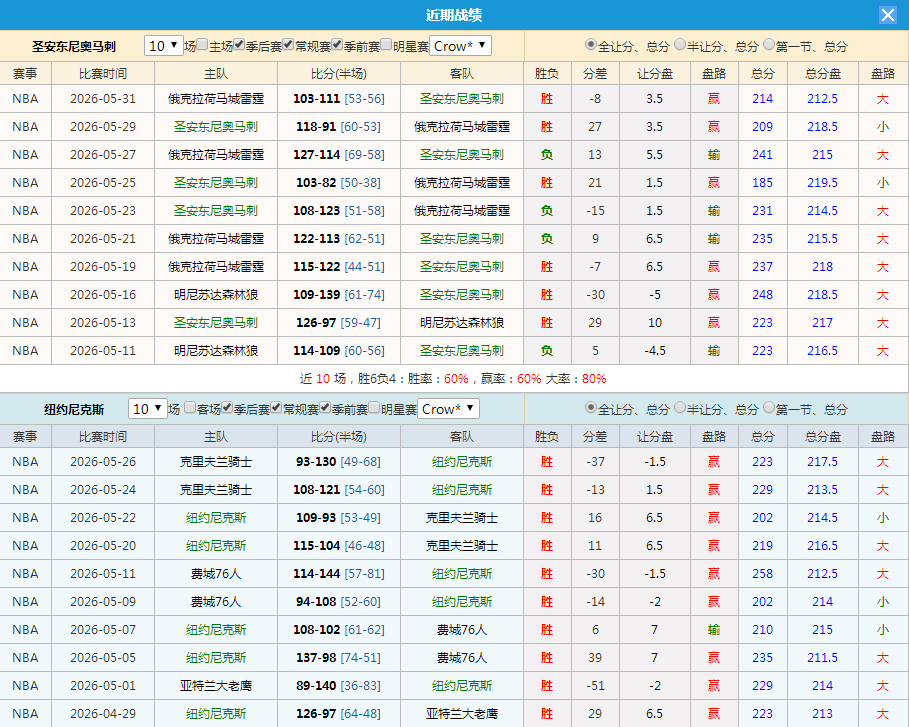The height and width of the screenshot is (727, 909).
Task: Click the 93-130 score for 克里夫兰骑士 game
Action: (x=317, y=461)
